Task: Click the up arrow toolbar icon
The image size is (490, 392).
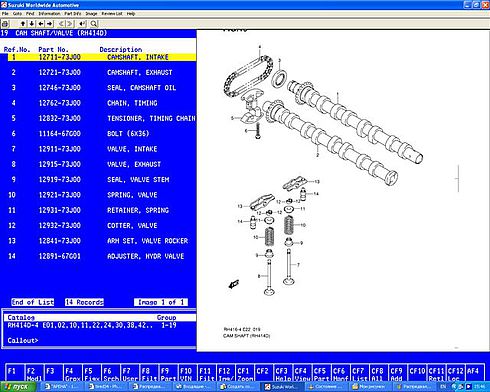Action: [x=23, y=24]
